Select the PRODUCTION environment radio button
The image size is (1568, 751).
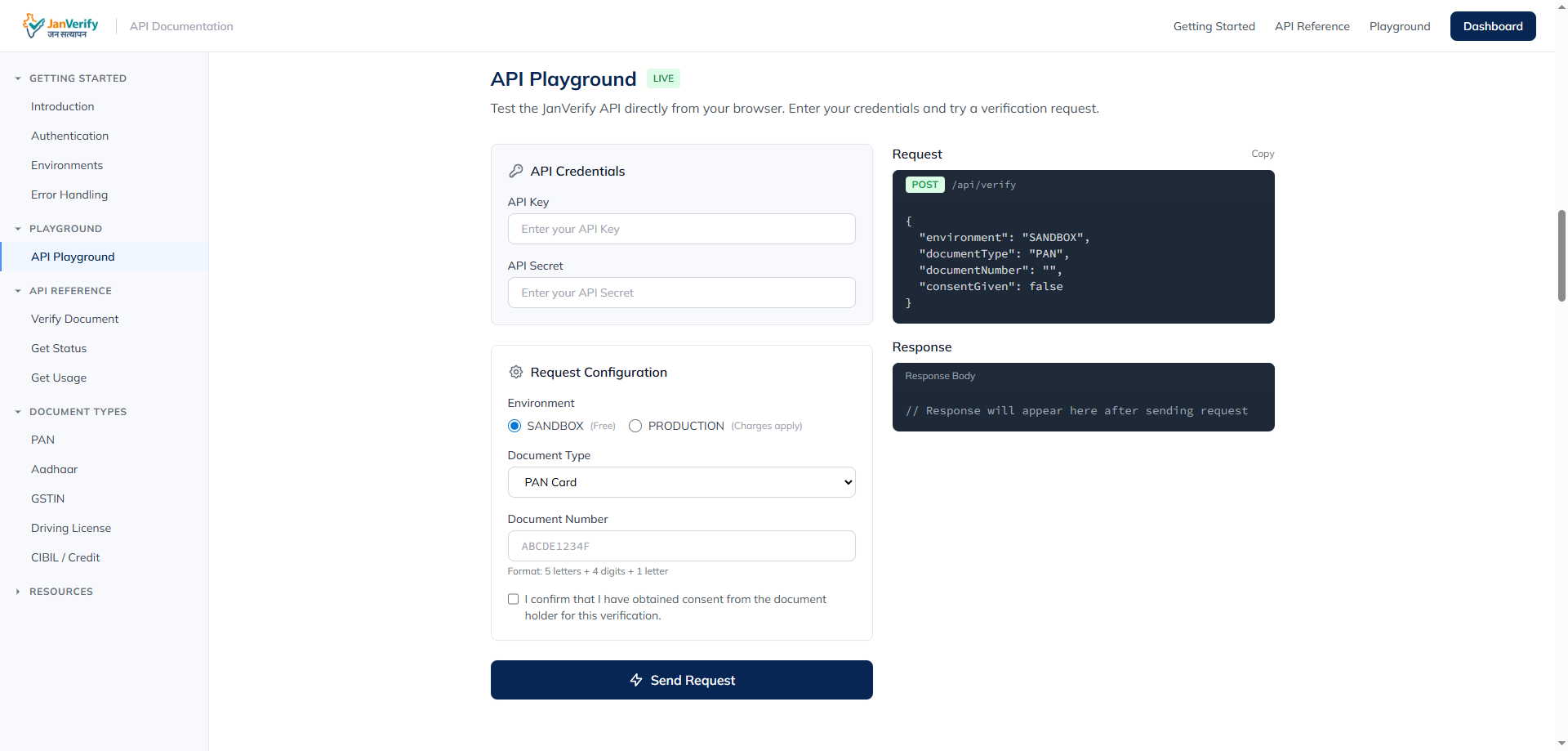pyautogui.click(x=635, y=426)
